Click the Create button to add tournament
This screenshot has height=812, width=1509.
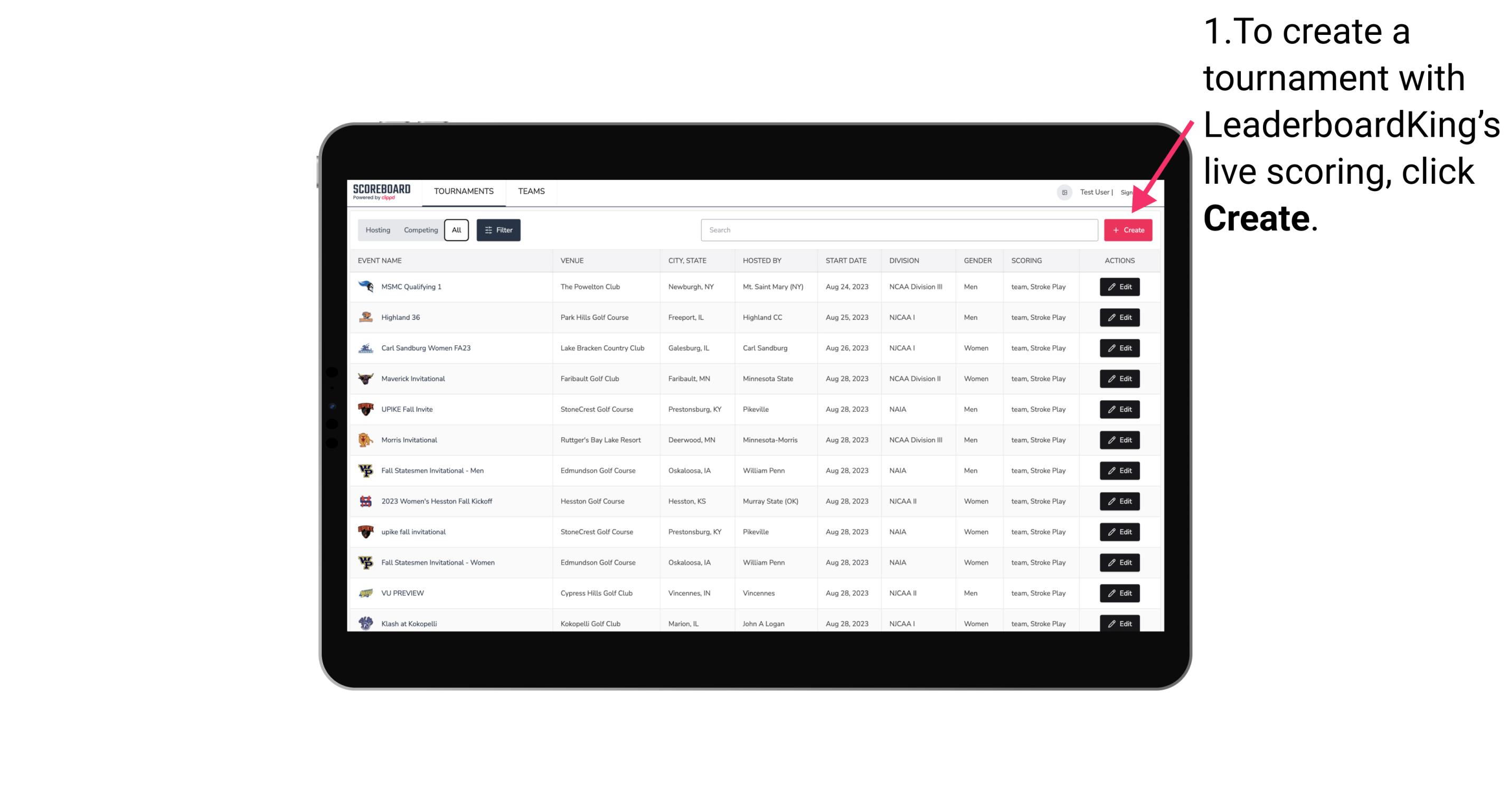click(x=1128, y=230)
